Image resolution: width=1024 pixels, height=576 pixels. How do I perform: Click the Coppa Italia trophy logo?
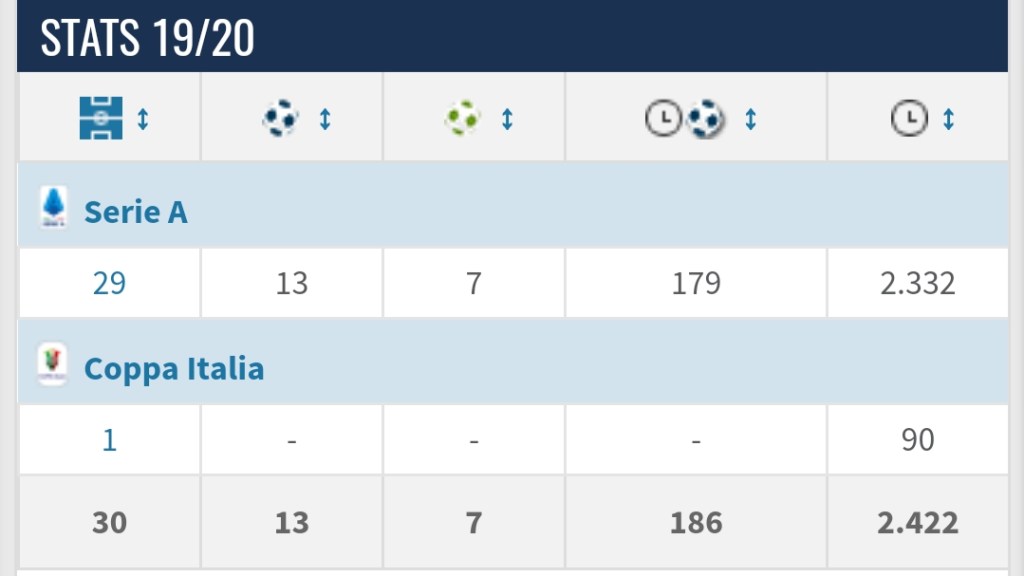pos(52,365)
